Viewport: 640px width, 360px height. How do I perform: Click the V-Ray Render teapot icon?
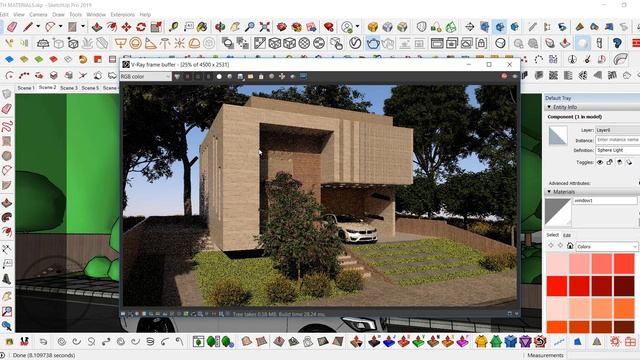pyautogui.click(x=373, y=43)
